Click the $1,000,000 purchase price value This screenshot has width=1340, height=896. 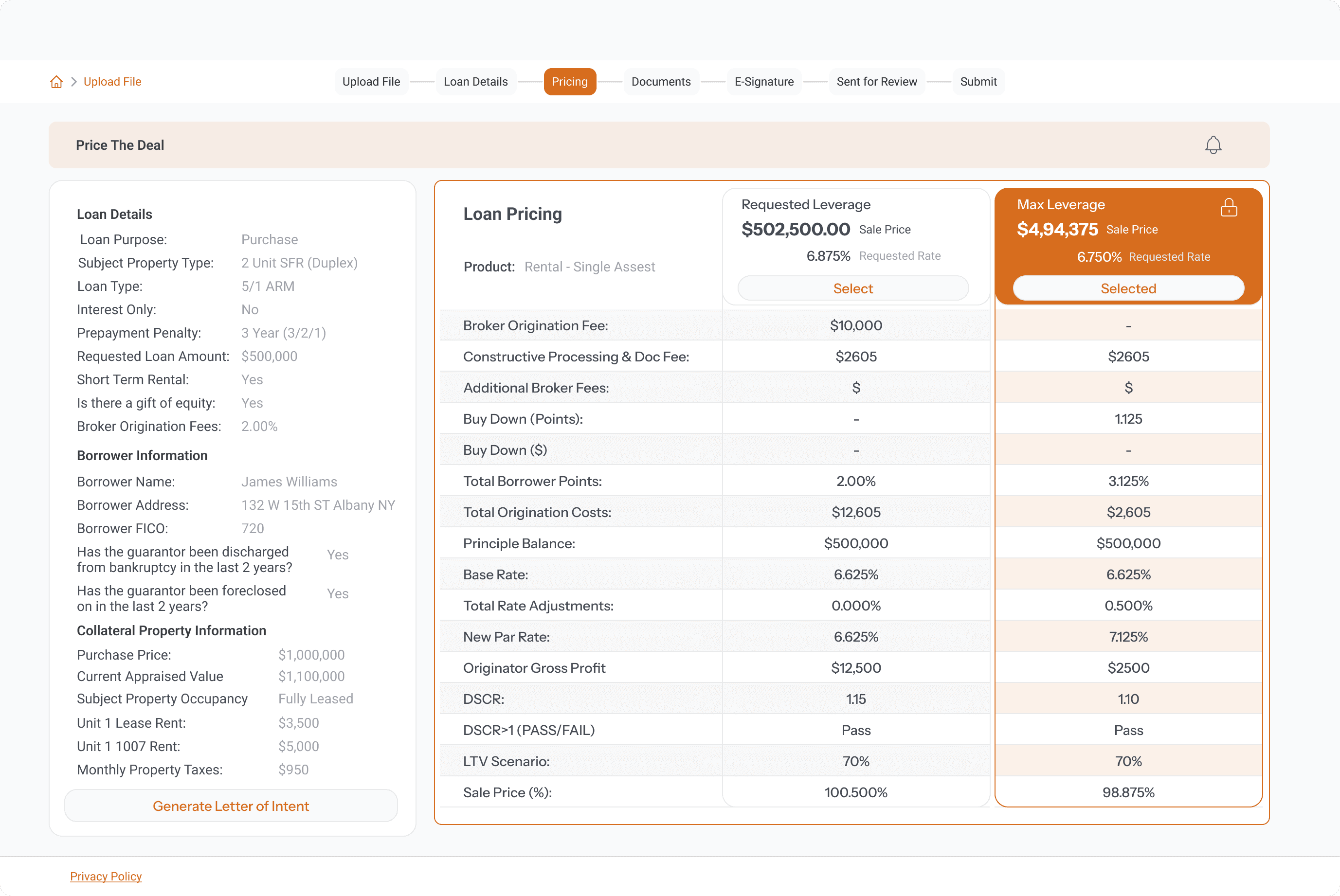tap(311, 655)
